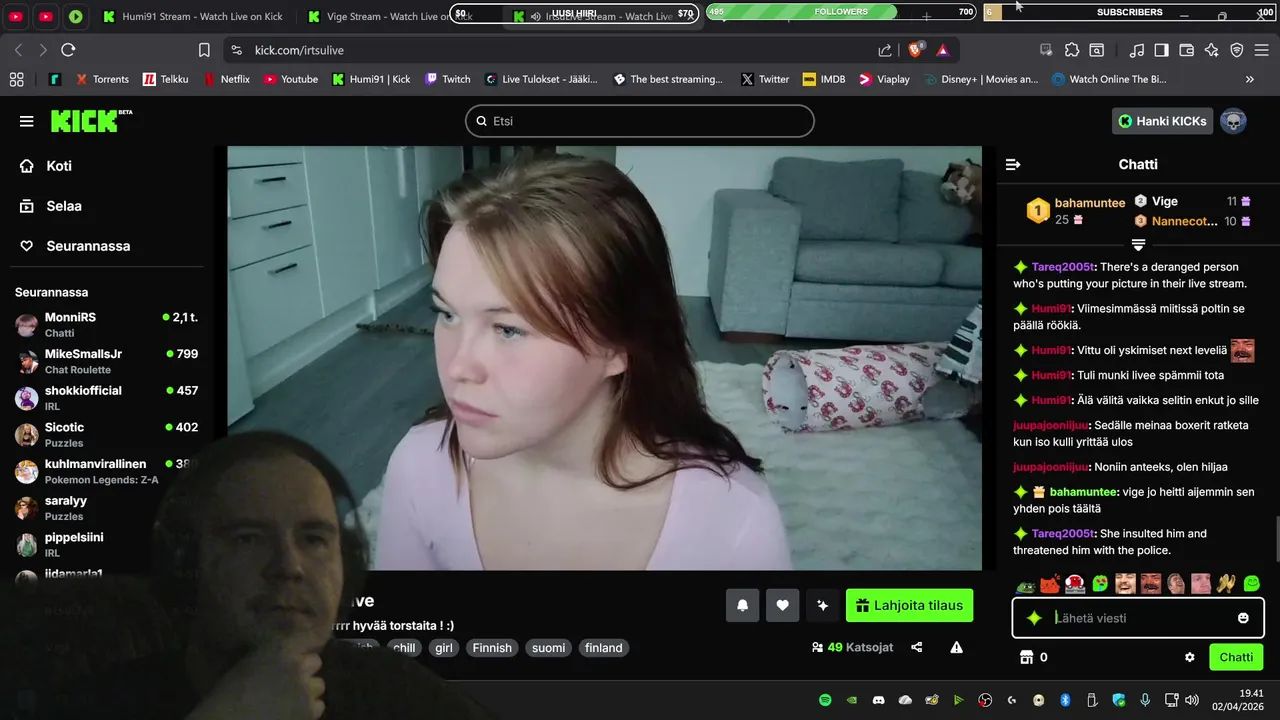The image size is (1280, 720).
Task: Open the Twitch bookmark
Action: pyautogui.click(x=447, y=79)
